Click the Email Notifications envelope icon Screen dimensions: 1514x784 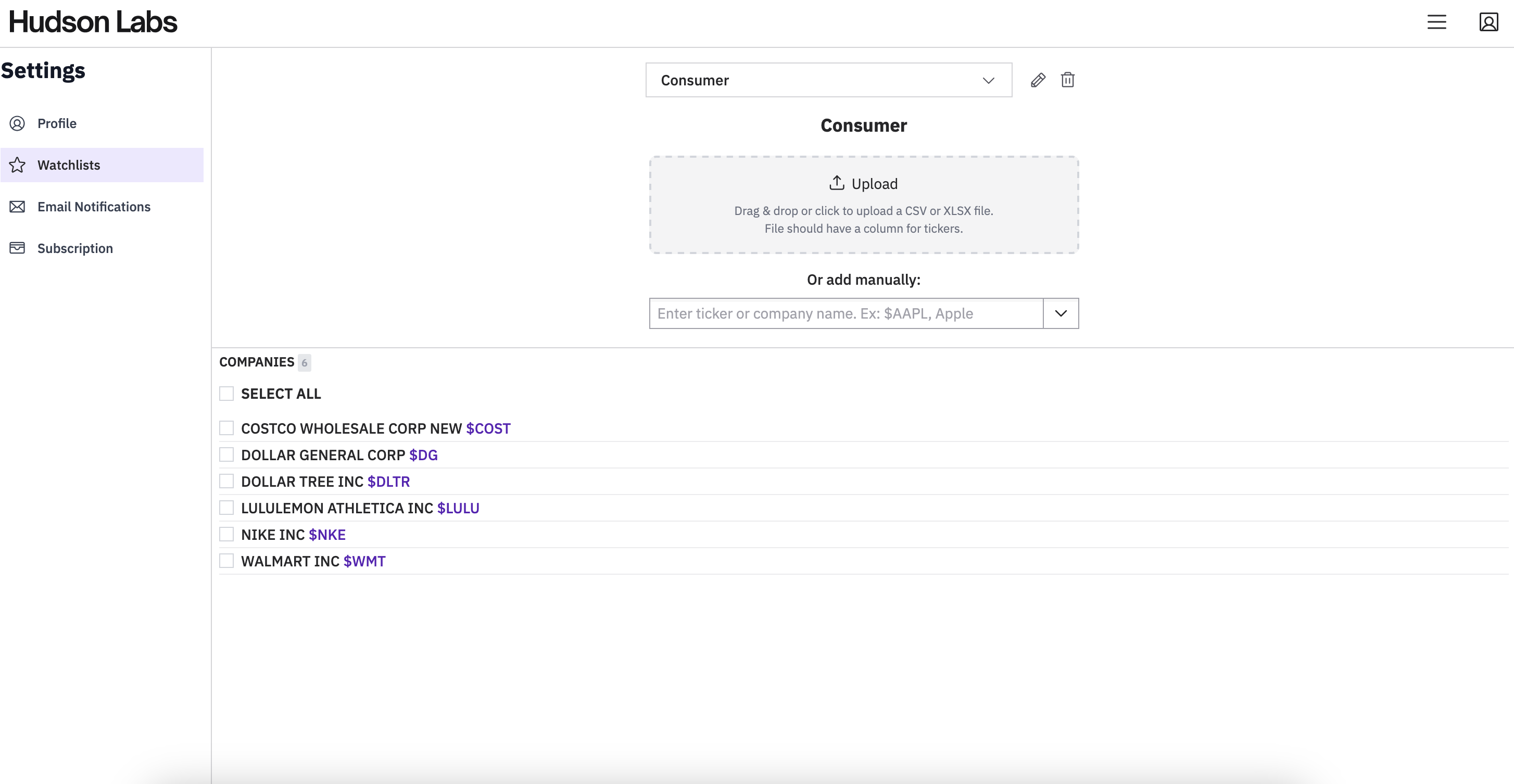(18, 207)
